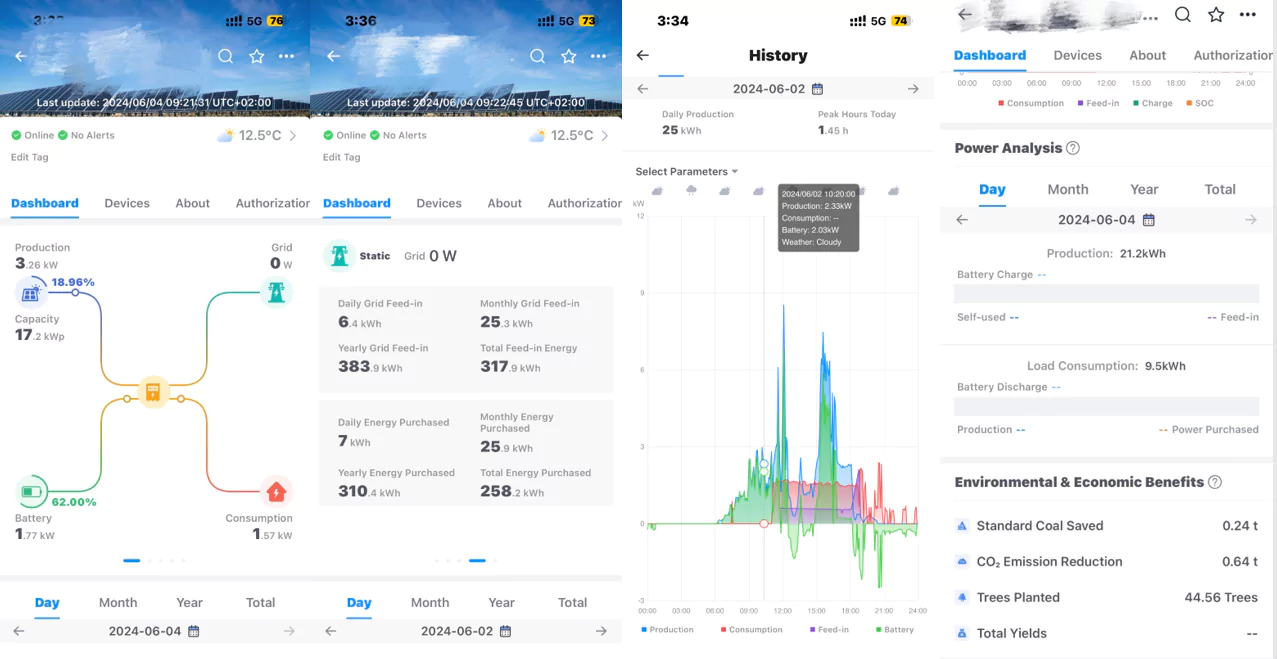This screenshot has height=659, width=1277.
Task: Toggle Production series in History chart legend
Action: [x=667, y=630]
